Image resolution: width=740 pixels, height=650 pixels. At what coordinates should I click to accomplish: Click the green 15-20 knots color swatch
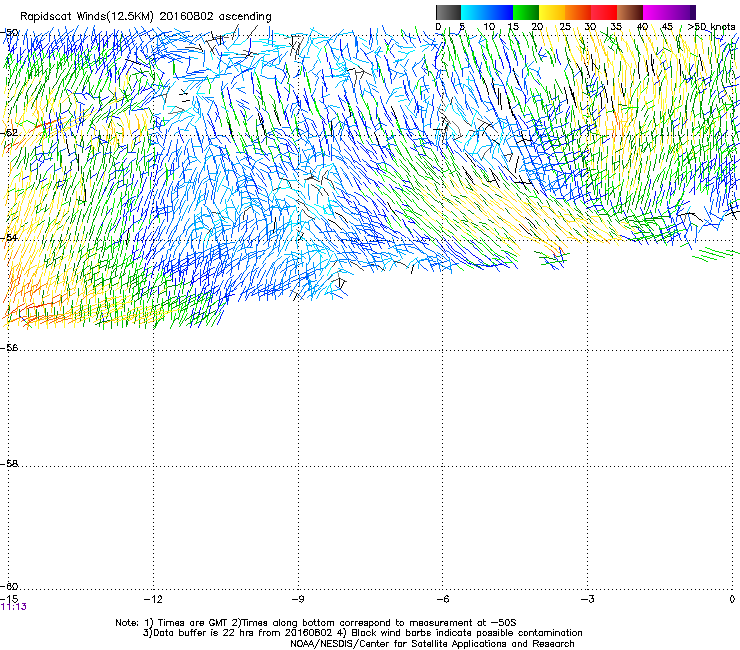pyautogui.click(x=526, y=12)
